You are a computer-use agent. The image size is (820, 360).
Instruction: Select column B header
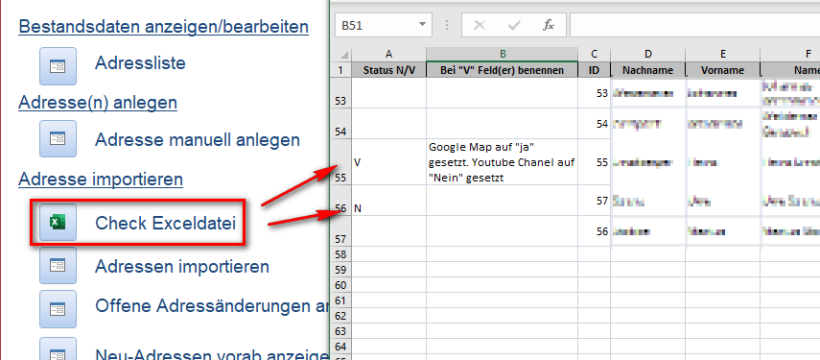pos(502,54)
